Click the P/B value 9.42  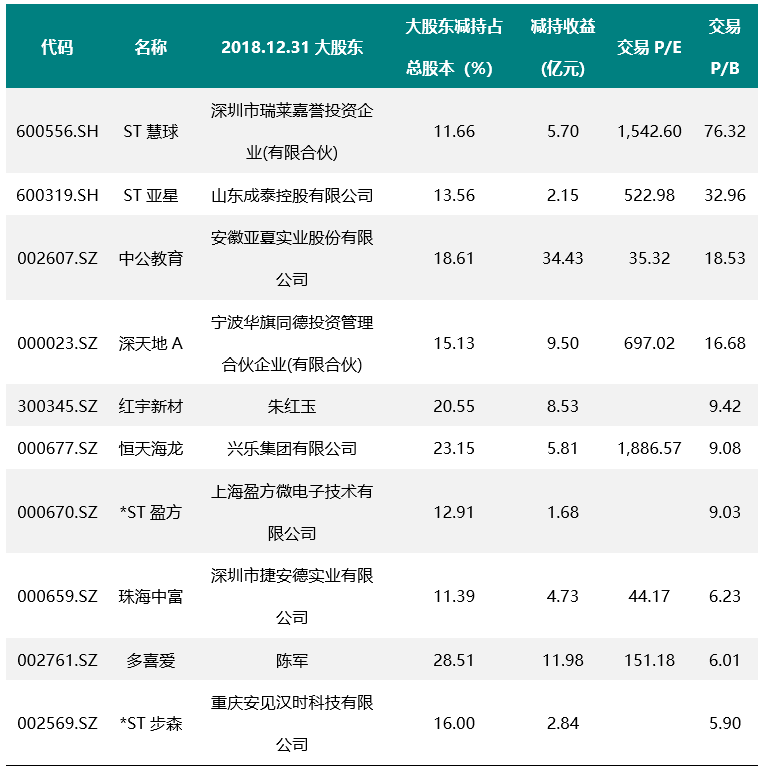[725, 406]
